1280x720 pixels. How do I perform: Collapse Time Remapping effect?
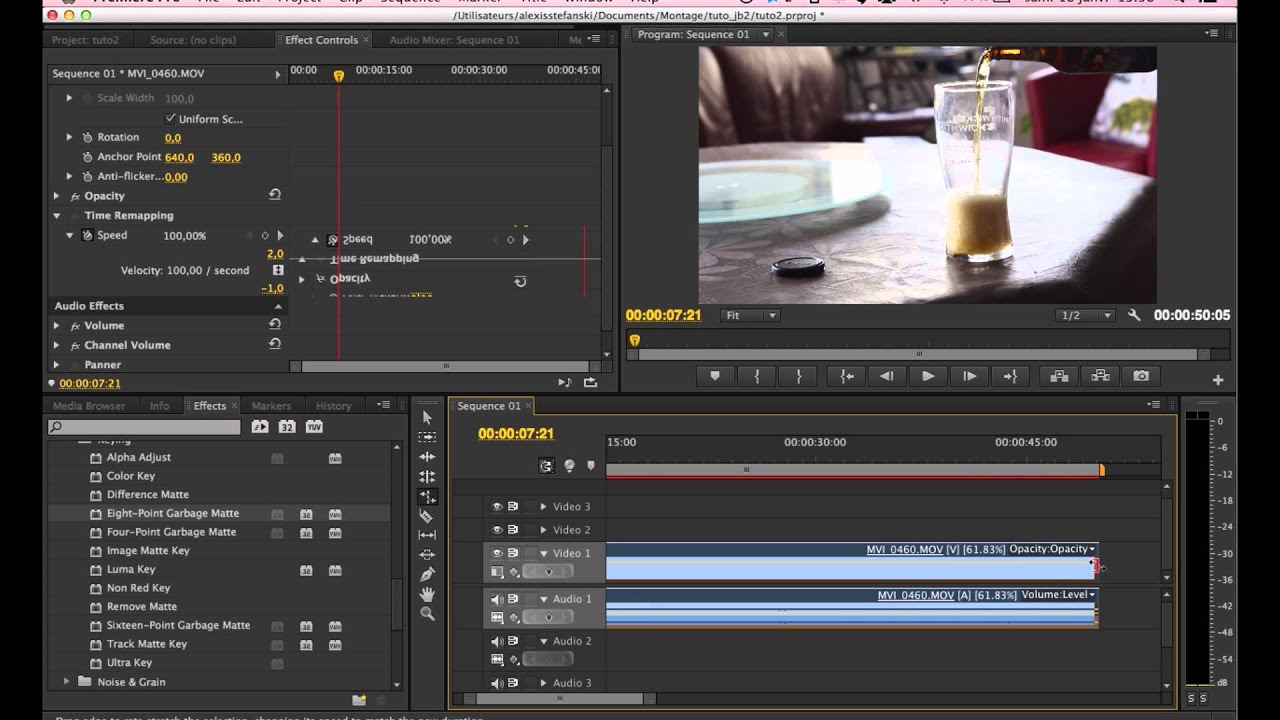coord(57,215)
